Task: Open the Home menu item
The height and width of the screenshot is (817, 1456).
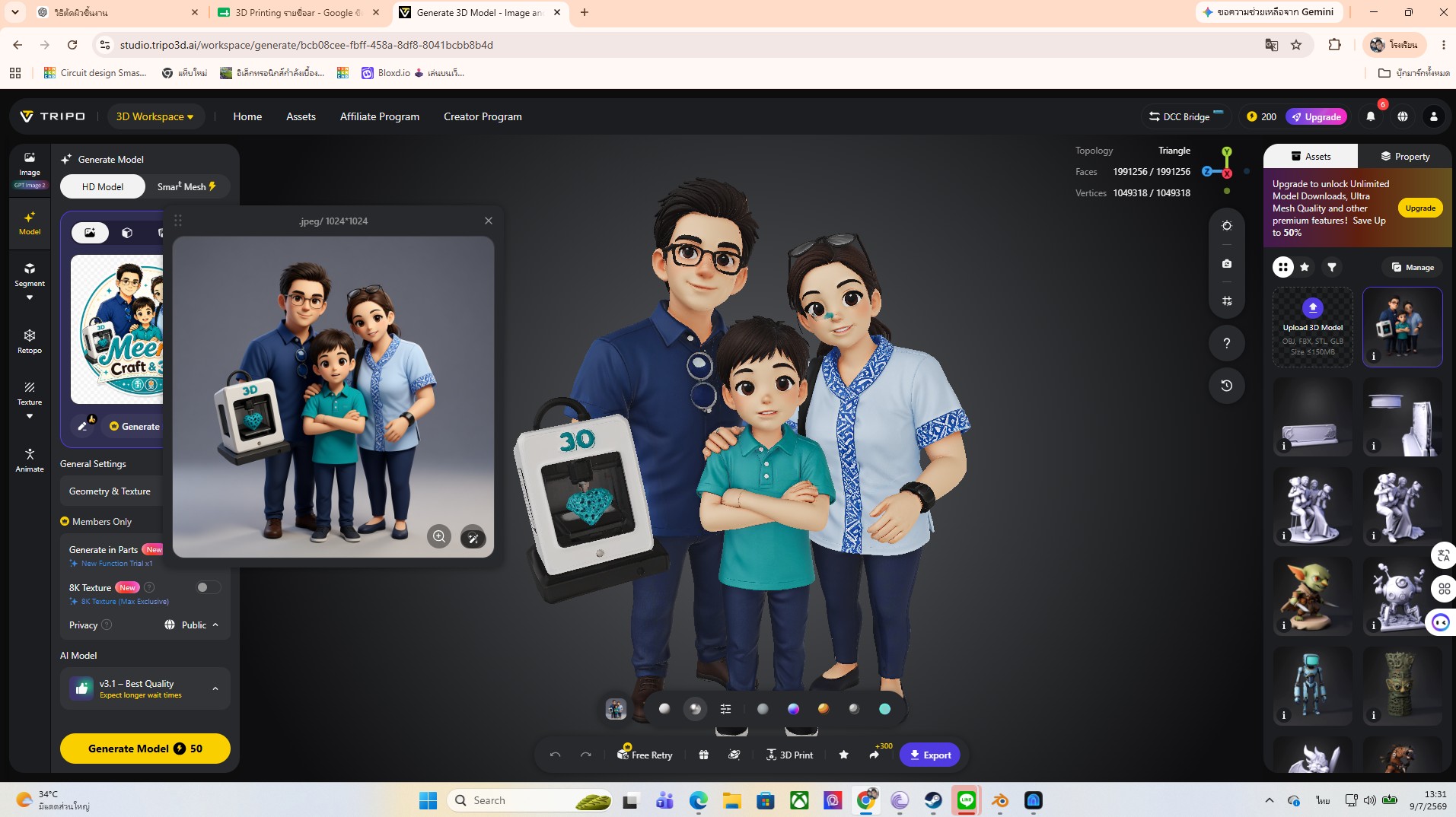Action: pos(247,116)
